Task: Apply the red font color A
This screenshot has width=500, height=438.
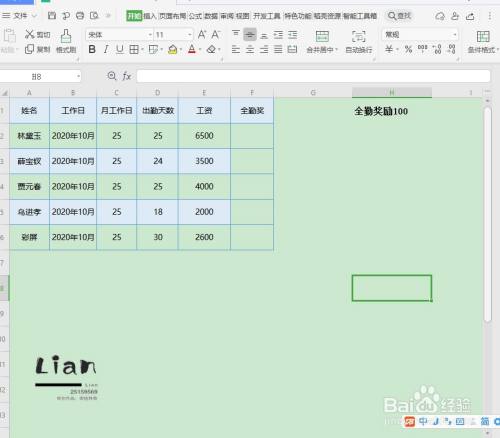Action: coord(192,49)
